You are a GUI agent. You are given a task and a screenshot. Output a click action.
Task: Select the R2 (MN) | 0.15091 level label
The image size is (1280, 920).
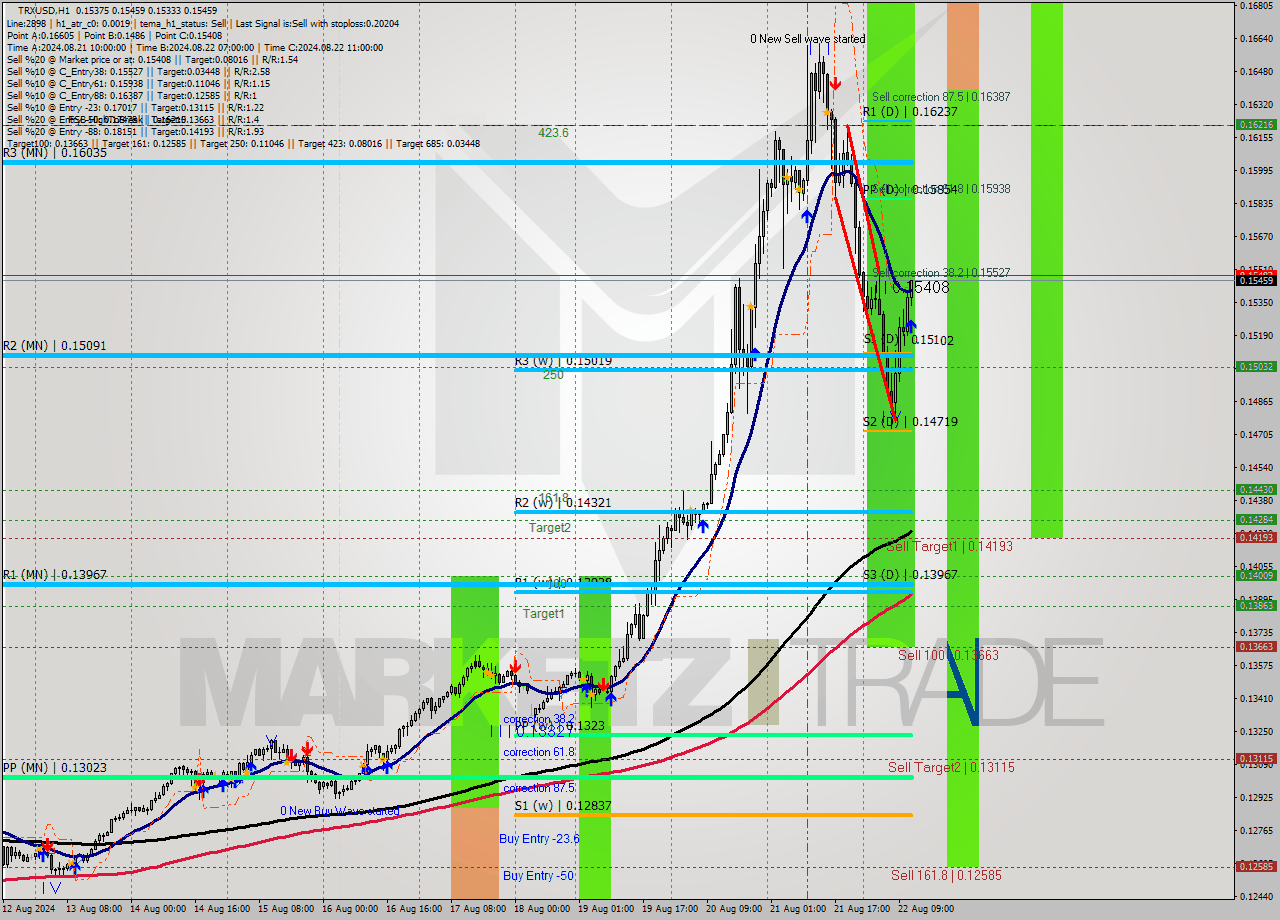click(x=54, y=346)
